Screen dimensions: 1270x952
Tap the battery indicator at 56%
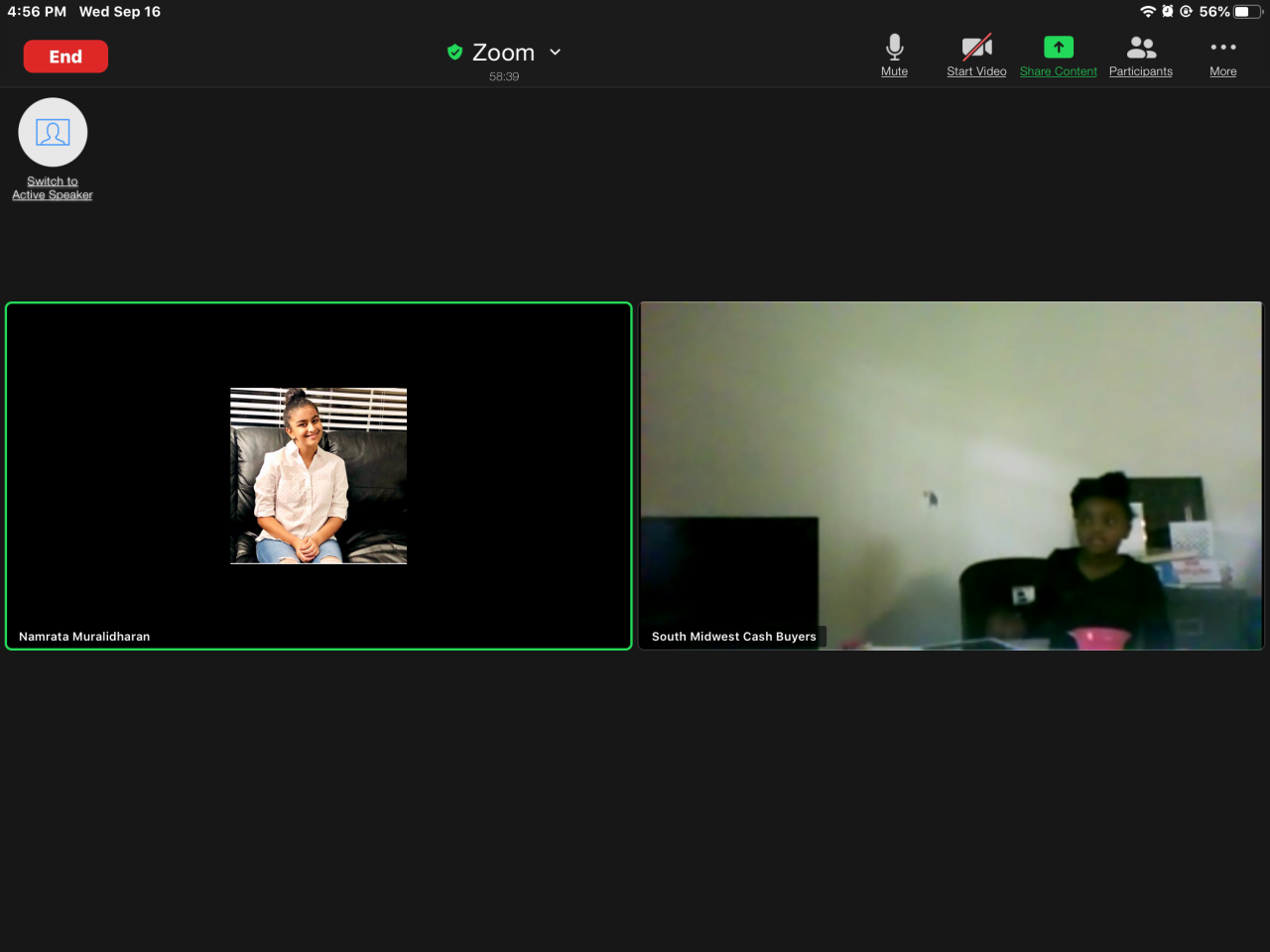tap(1230, 12)
